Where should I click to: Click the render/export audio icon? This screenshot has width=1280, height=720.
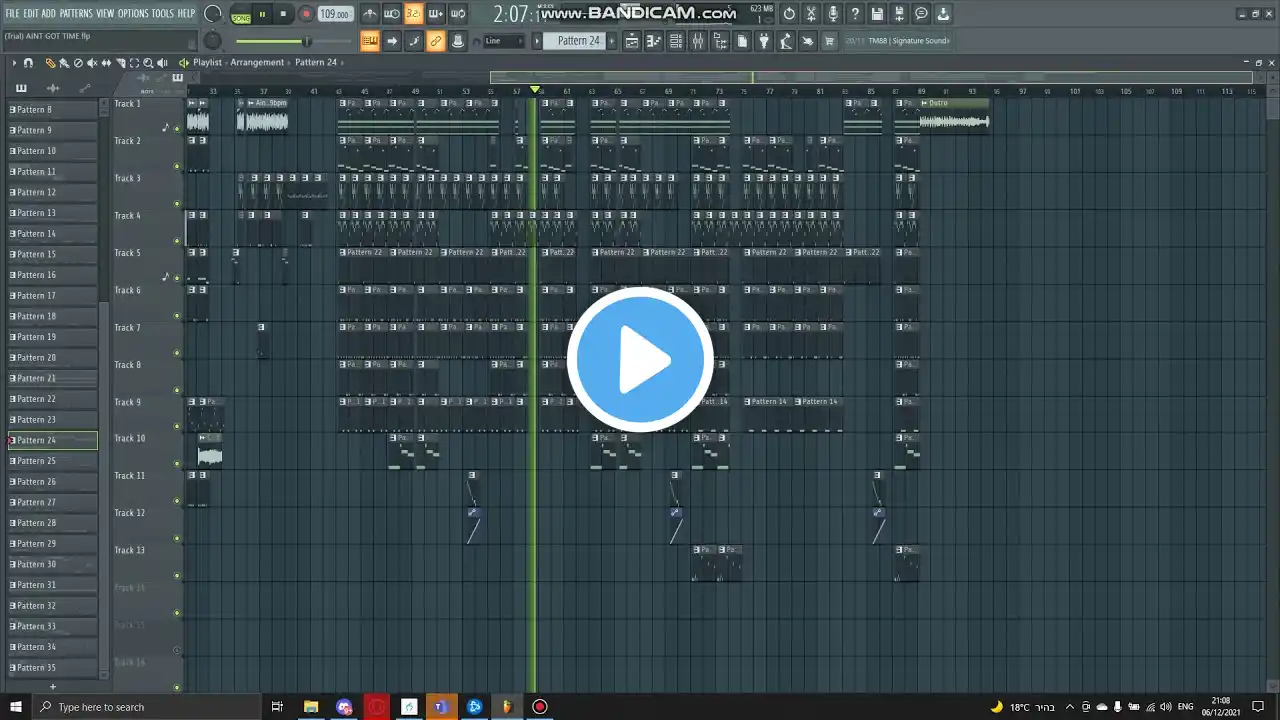(899, 14)
